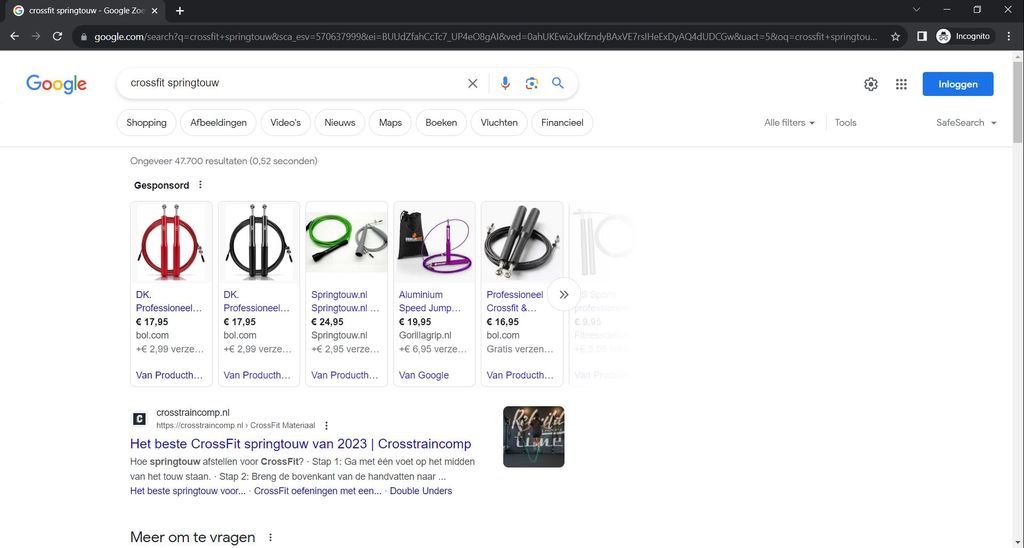
Task: Open the Double Unders sitelink
Action: 421,491
